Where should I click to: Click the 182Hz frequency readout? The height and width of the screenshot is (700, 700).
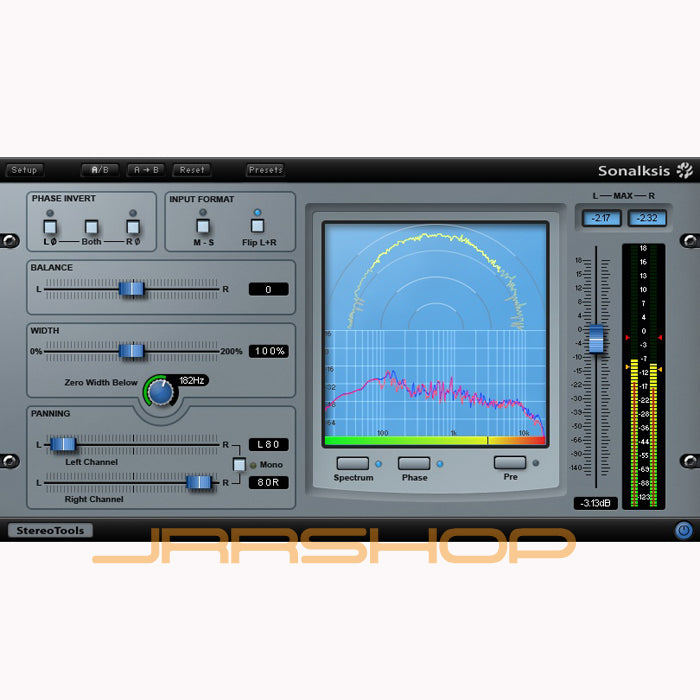(x=192, y=380)
